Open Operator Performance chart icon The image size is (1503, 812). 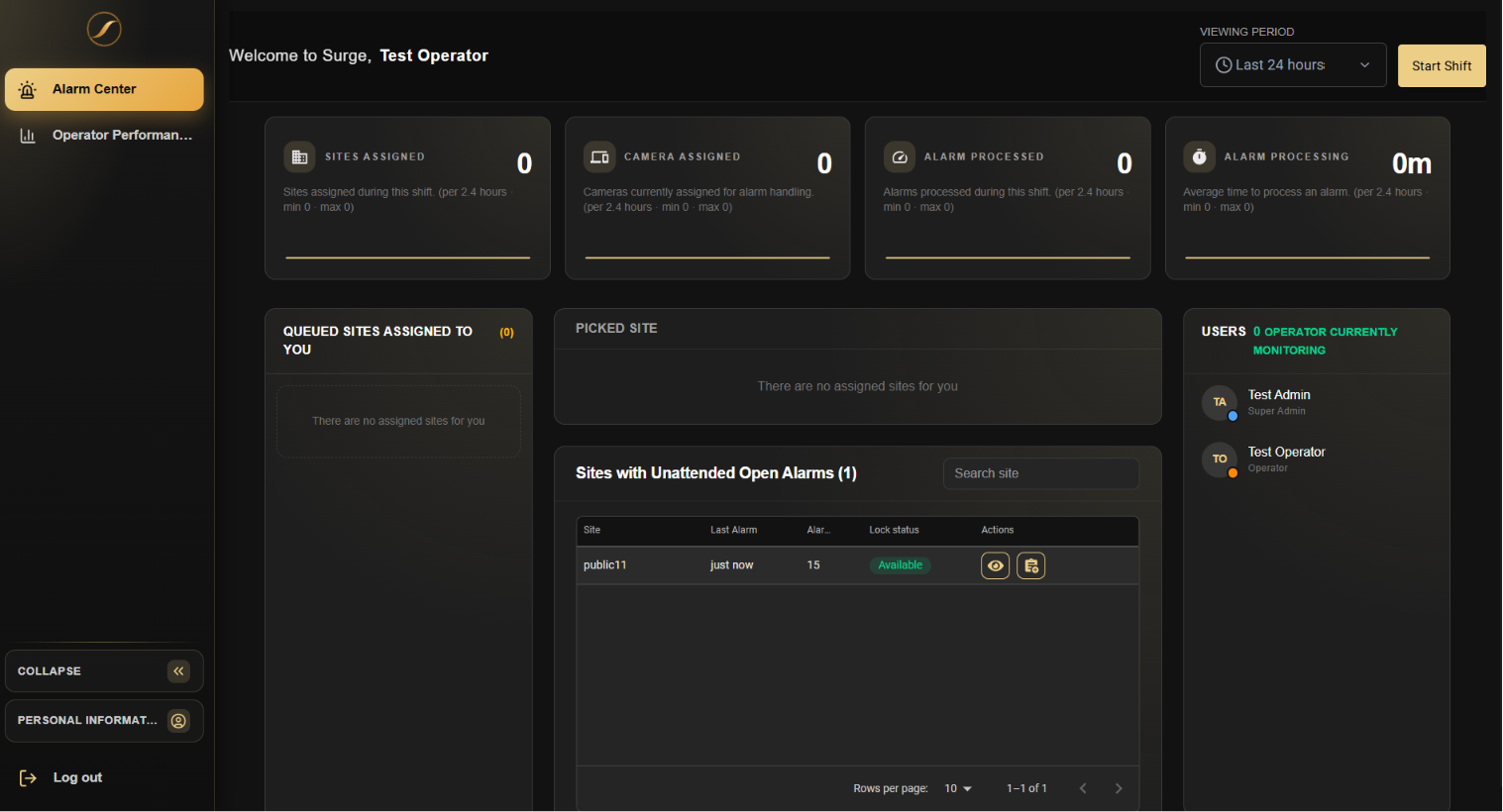point(28,136)
